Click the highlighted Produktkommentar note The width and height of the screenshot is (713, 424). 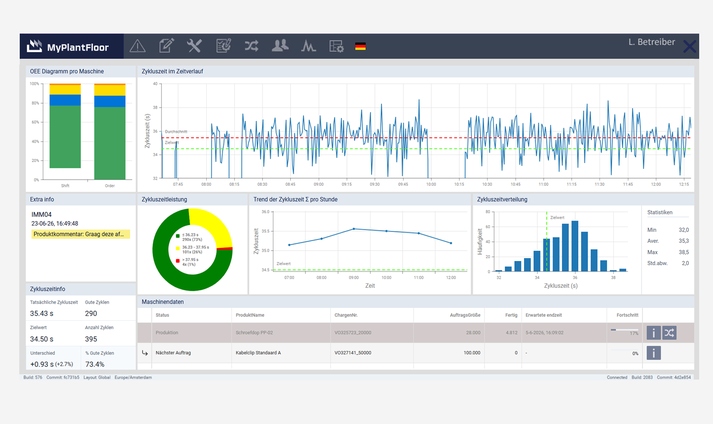tap(80, 234)
